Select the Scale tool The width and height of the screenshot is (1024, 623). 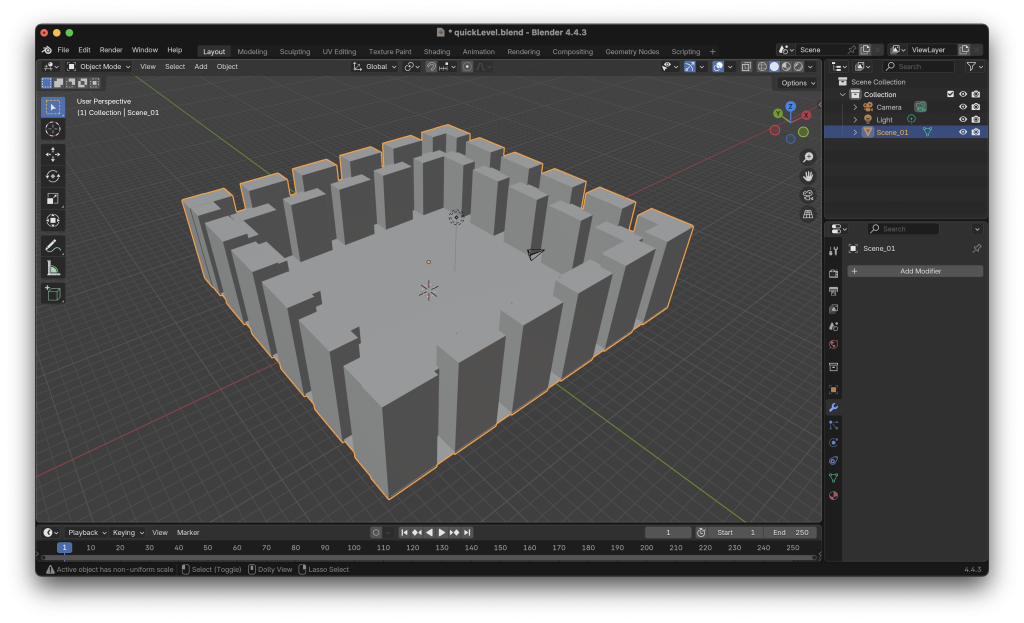click(x=53, y=198)
